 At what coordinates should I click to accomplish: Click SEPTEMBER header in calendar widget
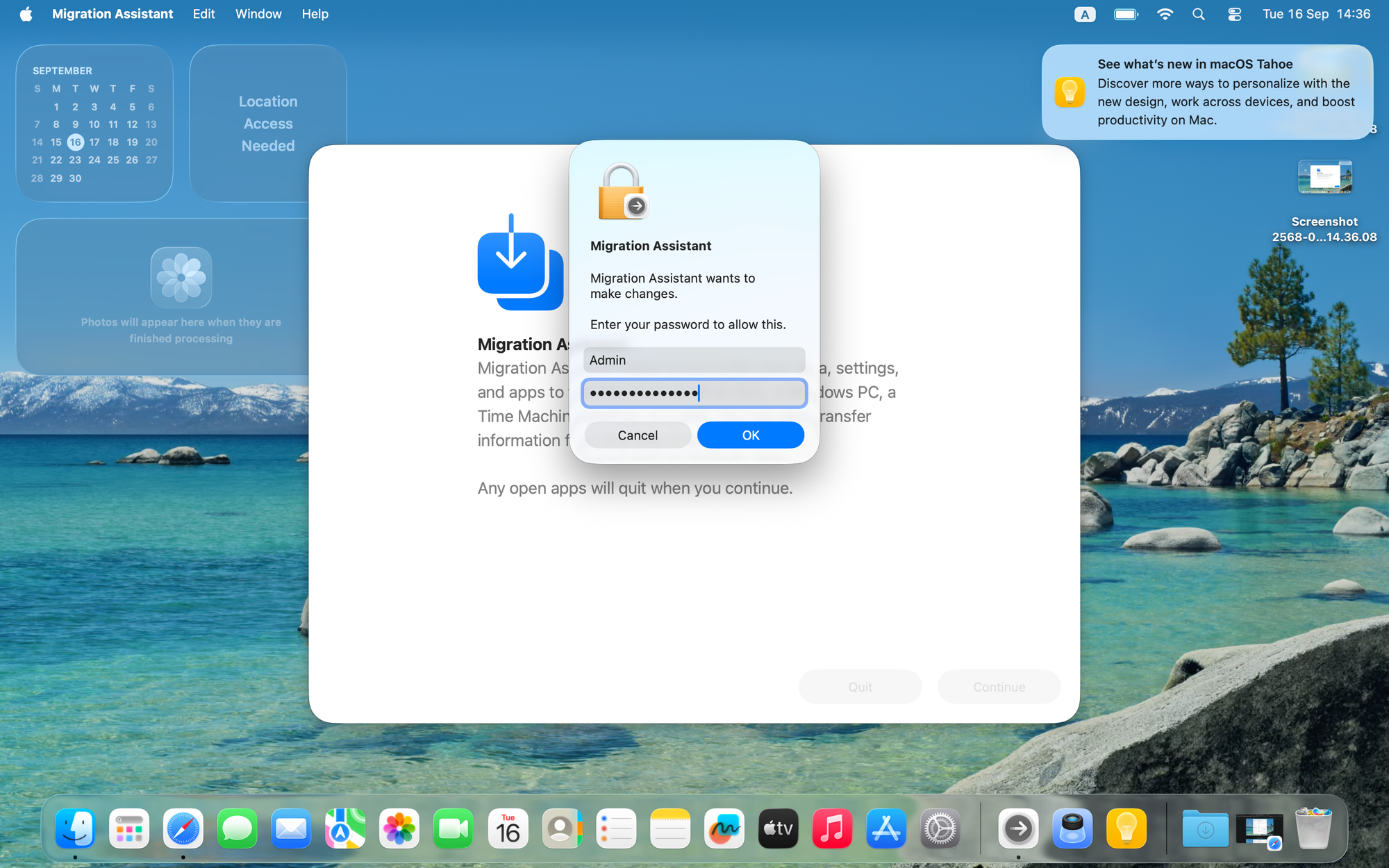(x=63, y=71)
